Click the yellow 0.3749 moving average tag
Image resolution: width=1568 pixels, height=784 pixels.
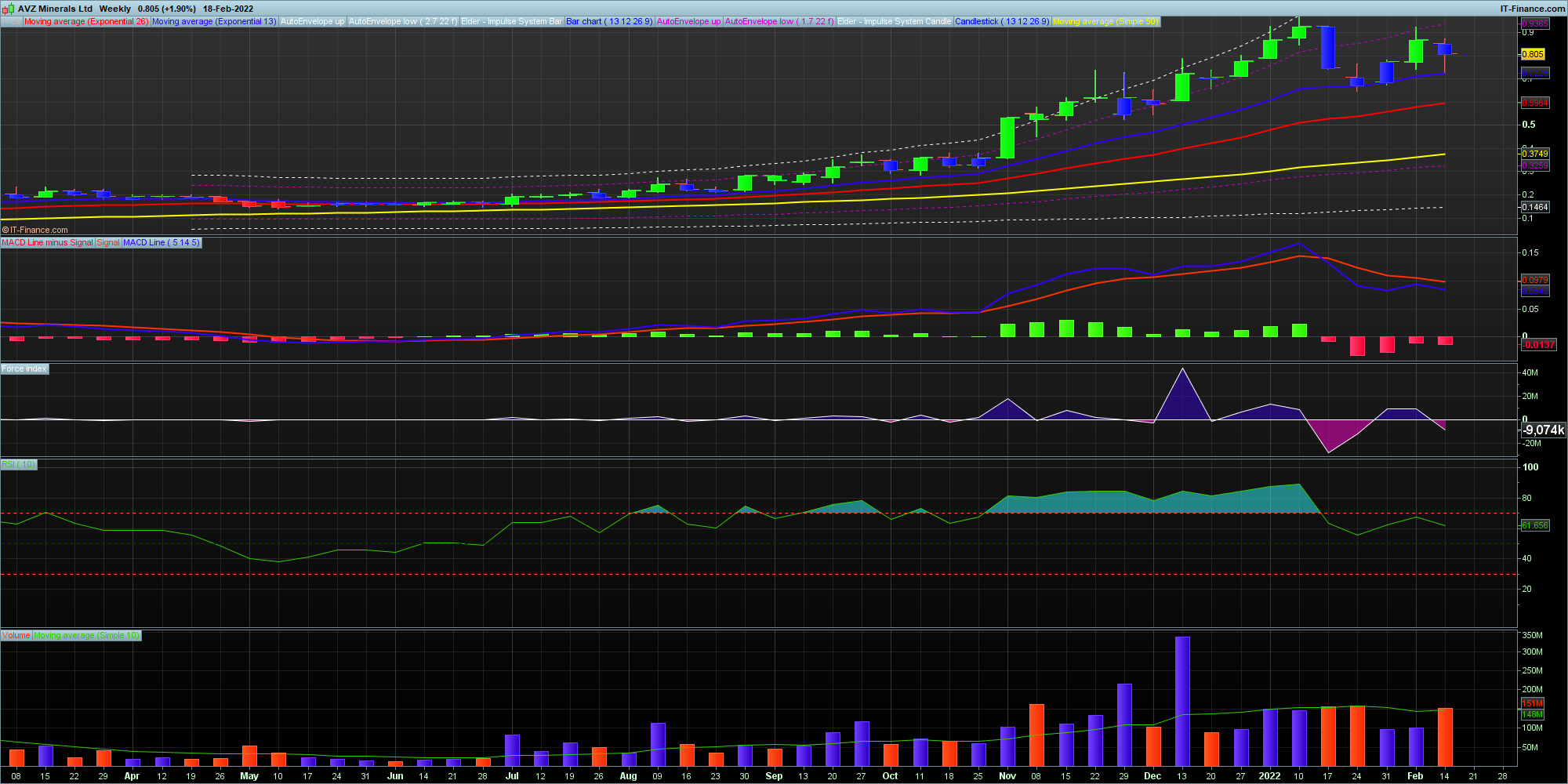tap(1535, 154)
